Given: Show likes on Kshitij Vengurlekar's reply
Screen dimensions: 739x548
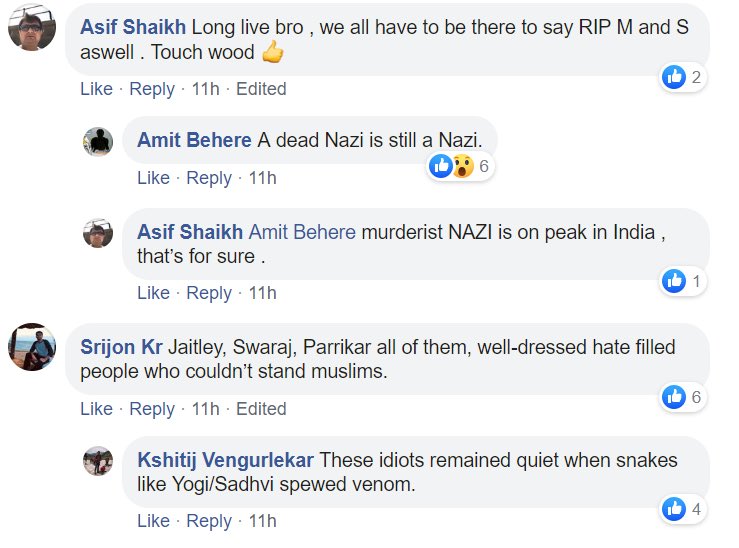Looking at the screenshot, I should 684,509.
